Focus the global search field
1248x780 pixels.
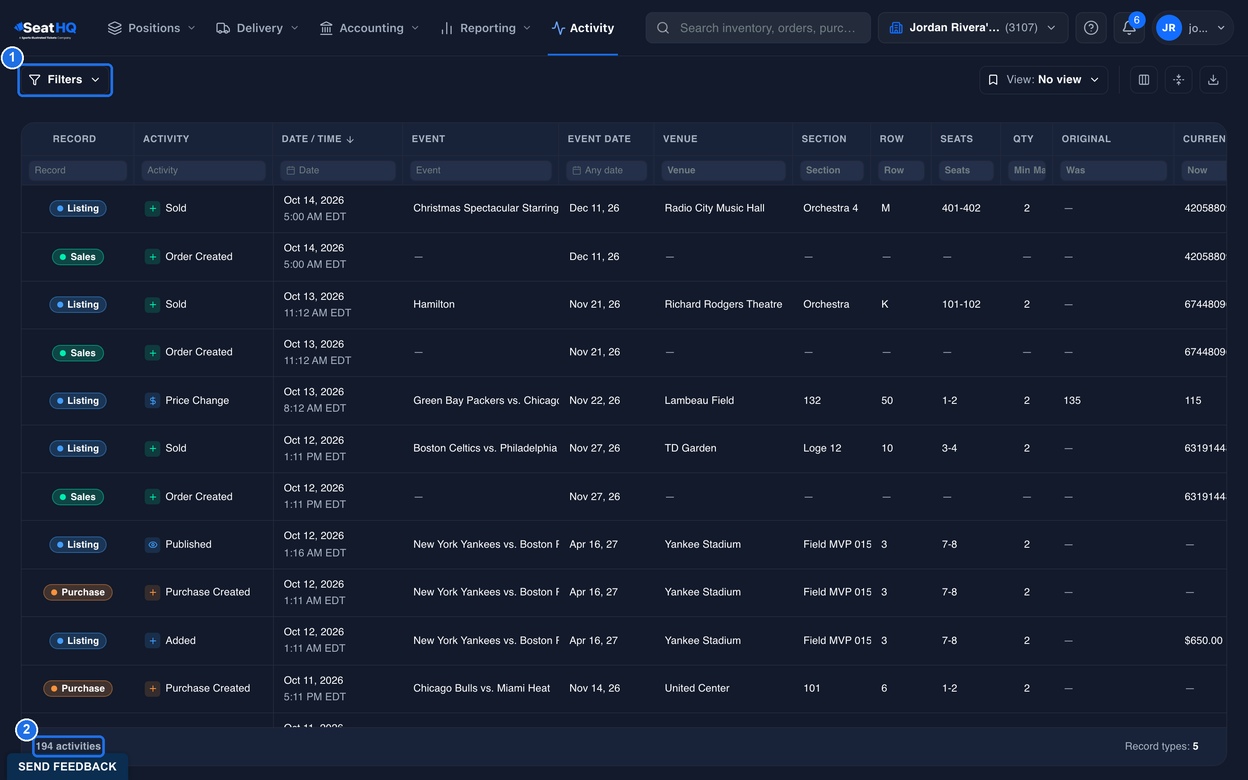coord(758,28)
